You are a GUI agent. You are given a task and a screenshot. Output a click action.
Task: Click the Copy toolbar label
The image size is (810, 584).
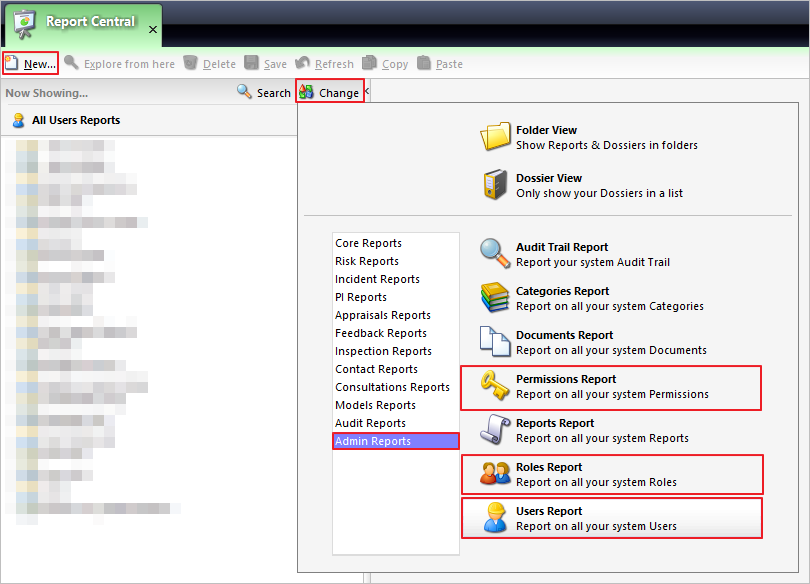pos(395,65)
